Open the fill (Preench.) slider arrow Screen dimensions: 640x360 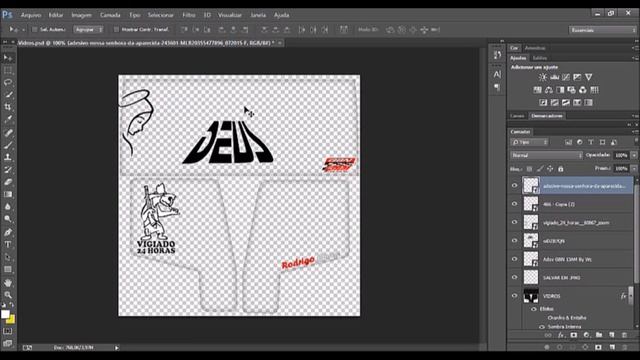(634, 169)
